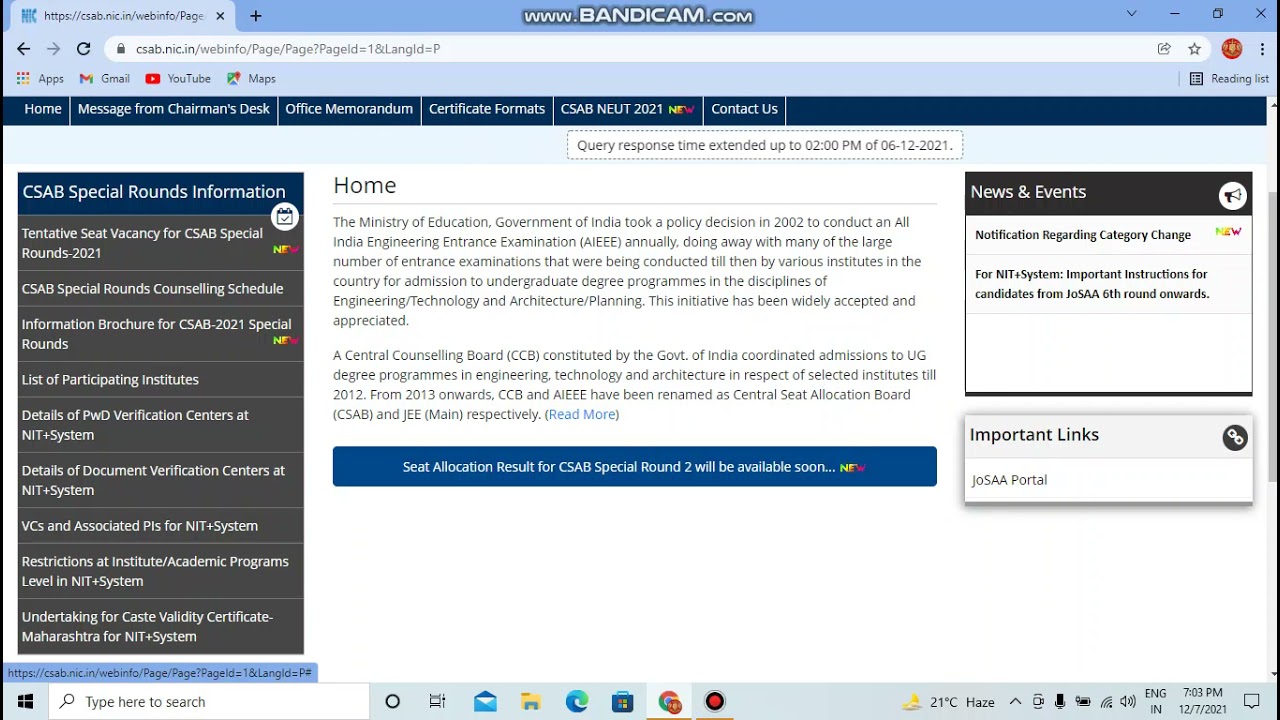Open the Bandicam recorder taskbar icon
The image size is (1280, 720).
(x=715, y=701)
